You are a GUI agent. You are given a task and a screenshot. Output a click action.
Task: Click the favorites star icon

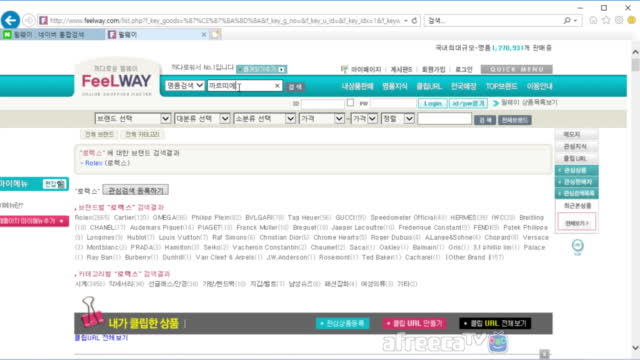tap(606, 20)
